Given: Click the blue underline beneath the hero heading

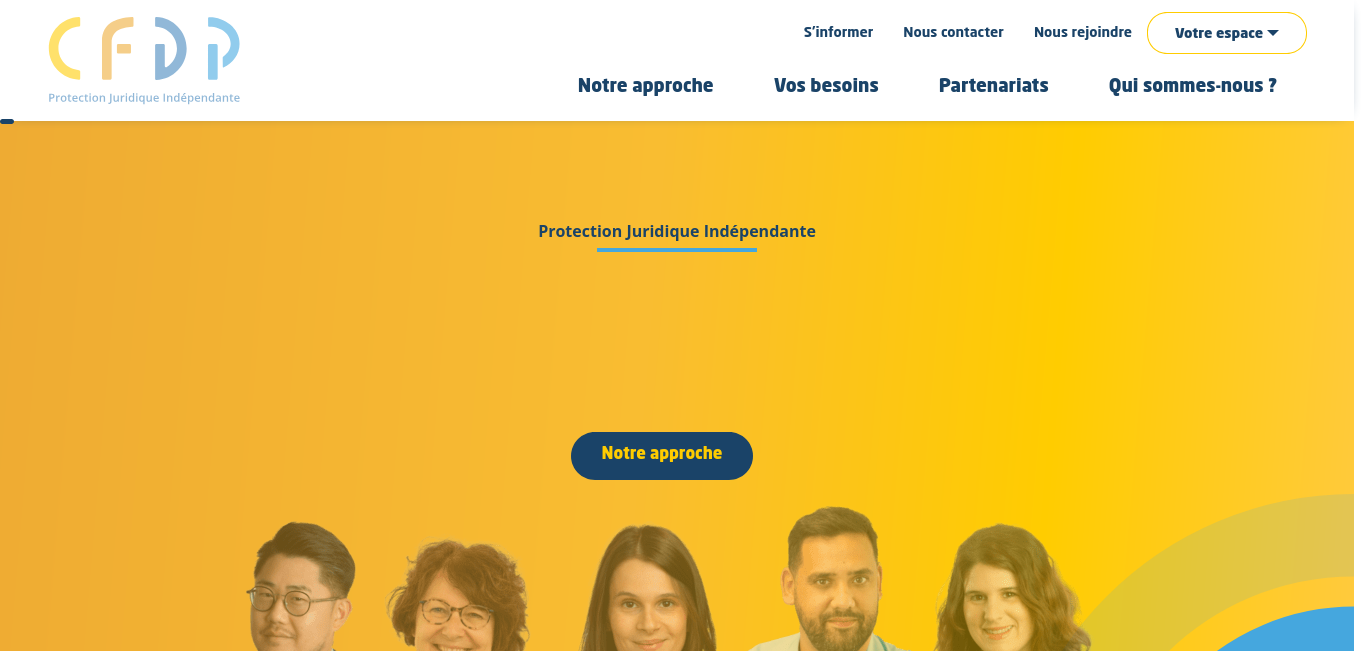Looking at the screenshot, I should click(677, 249).
